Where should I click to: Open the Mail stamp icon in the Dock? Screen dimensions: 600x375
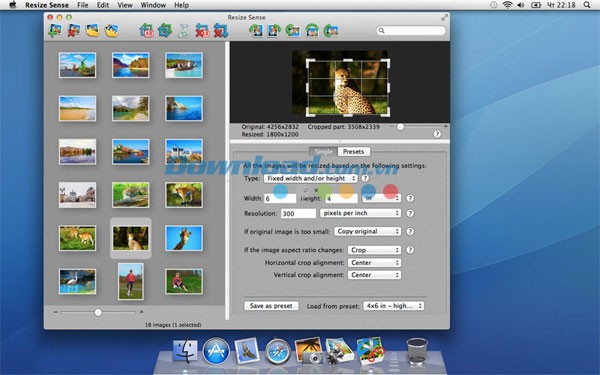pyautogui.click(x=247, y=350)
